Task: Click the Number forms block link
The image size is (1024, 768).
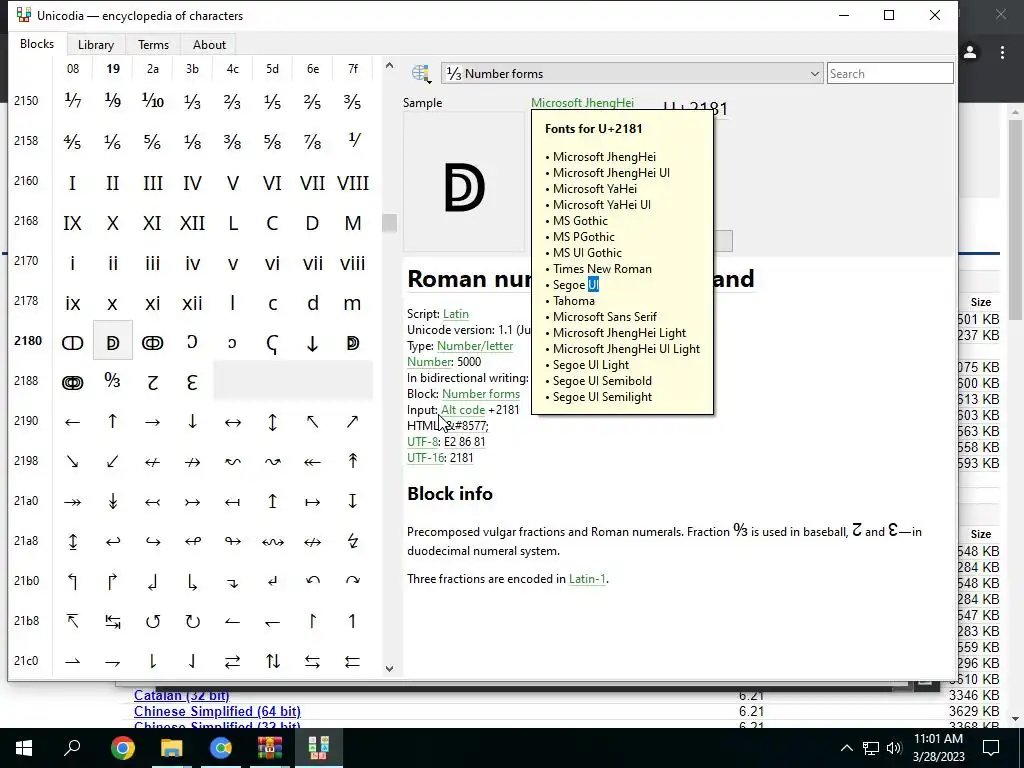Action: (x=481, y=394)
